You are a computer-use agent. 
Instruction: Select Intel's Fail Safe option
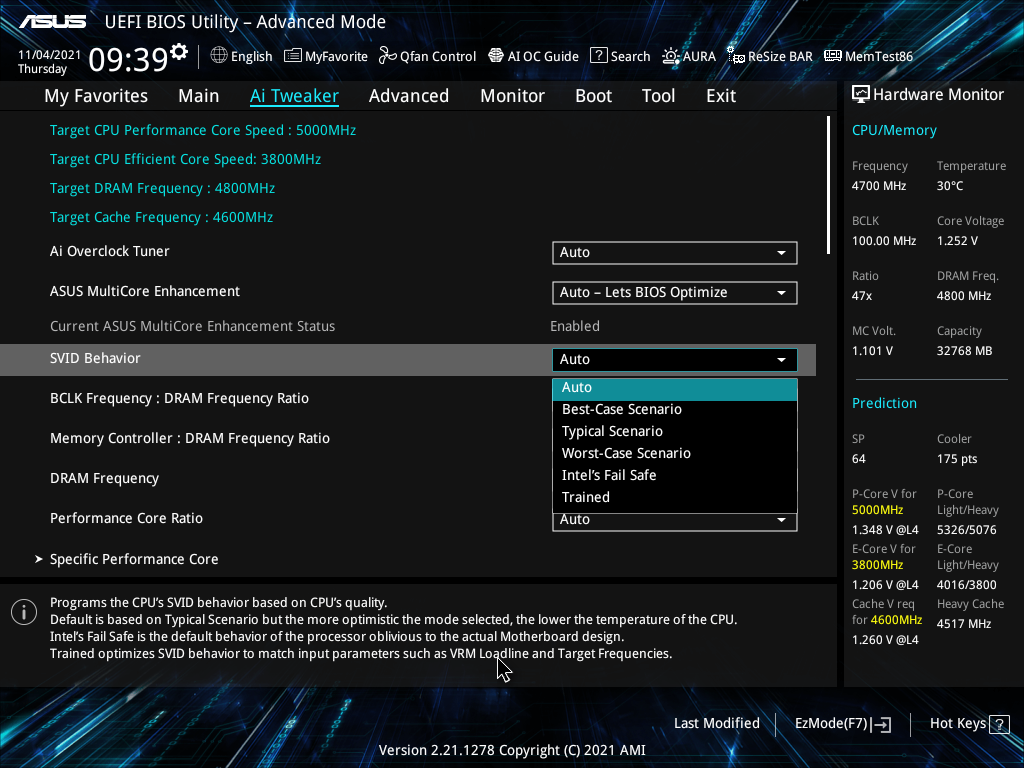[x=675, y=475]
